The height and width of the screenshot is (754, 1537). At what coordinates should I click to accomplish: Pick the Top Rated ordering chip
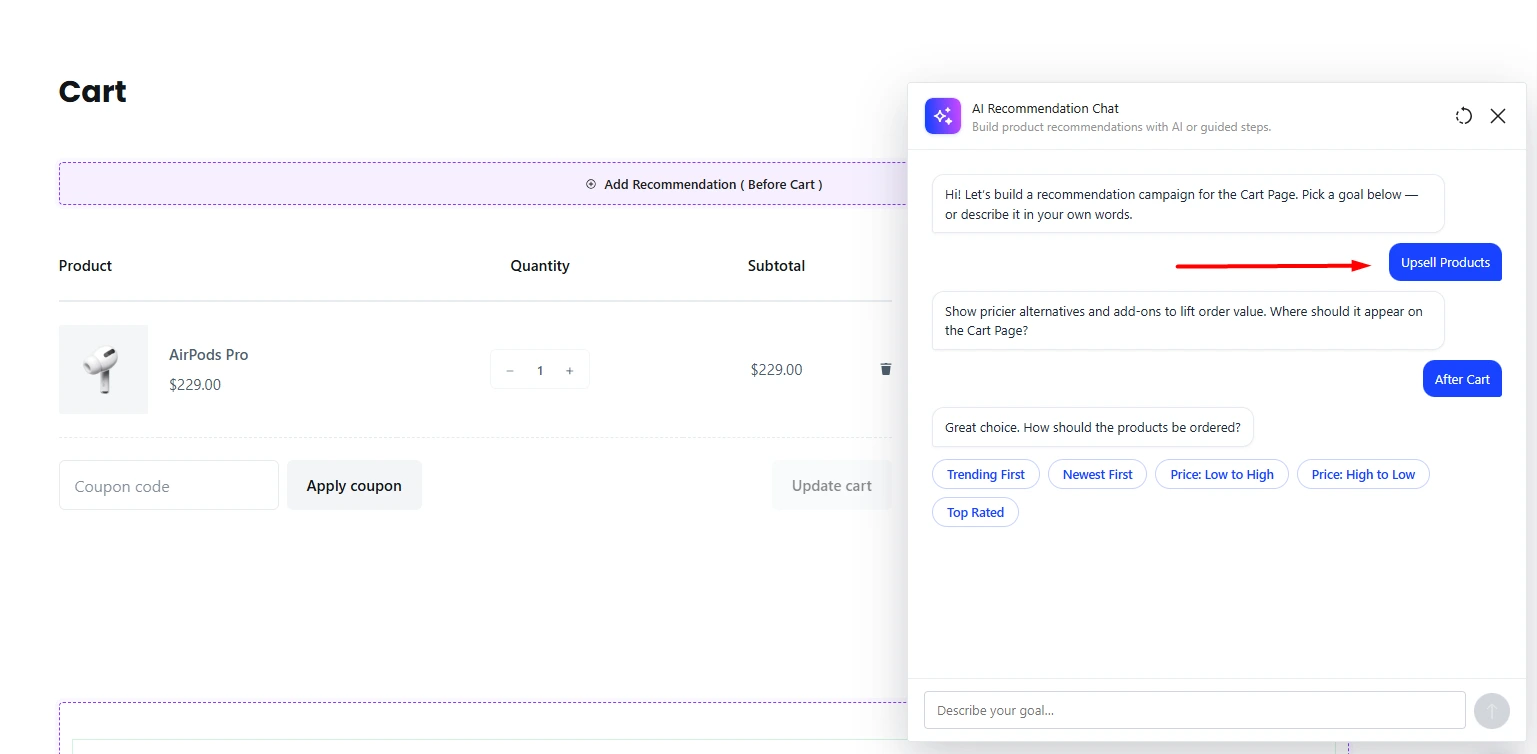tap(975, 512)
